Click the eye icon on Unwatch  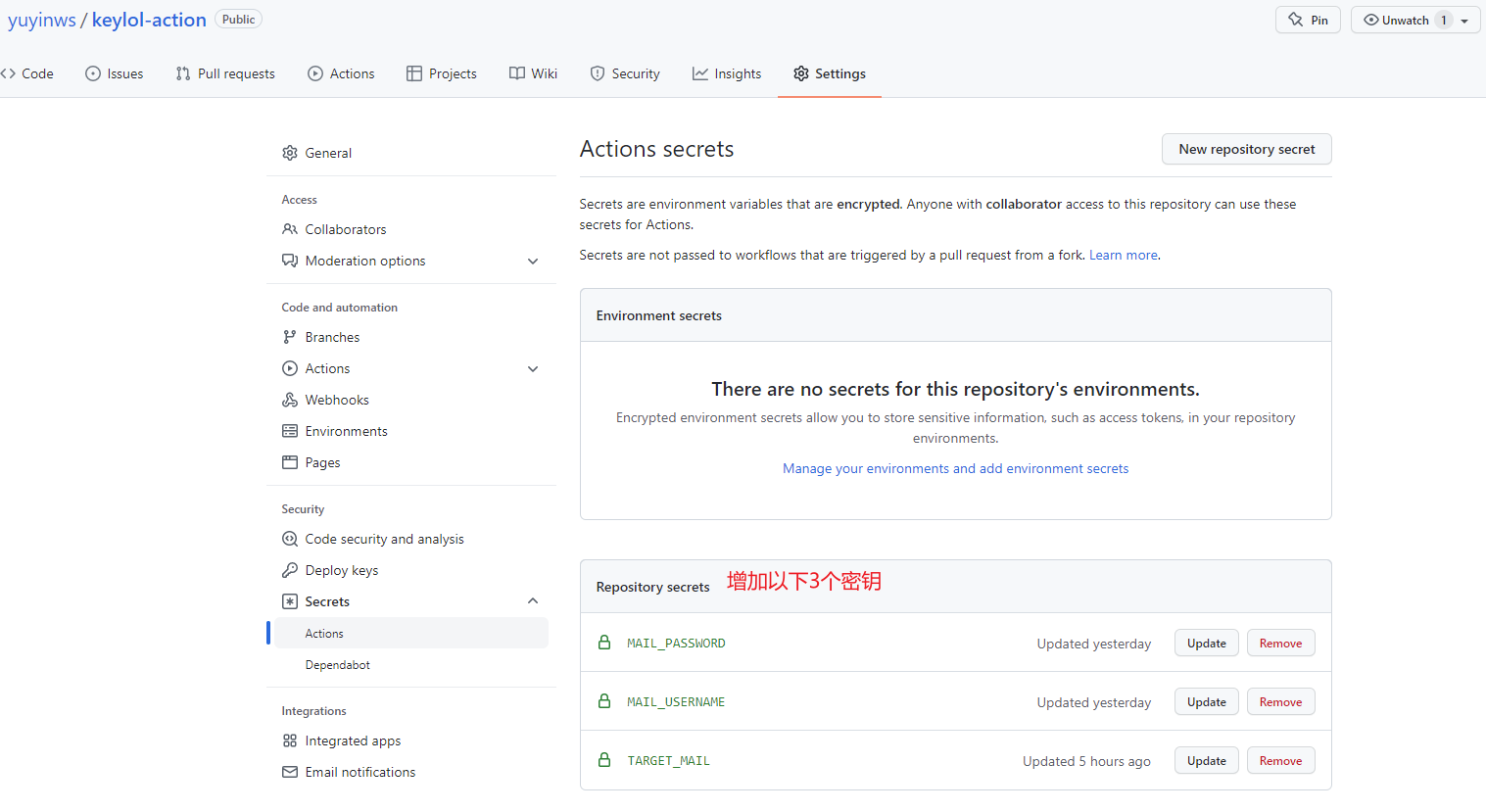[1371, 20]
